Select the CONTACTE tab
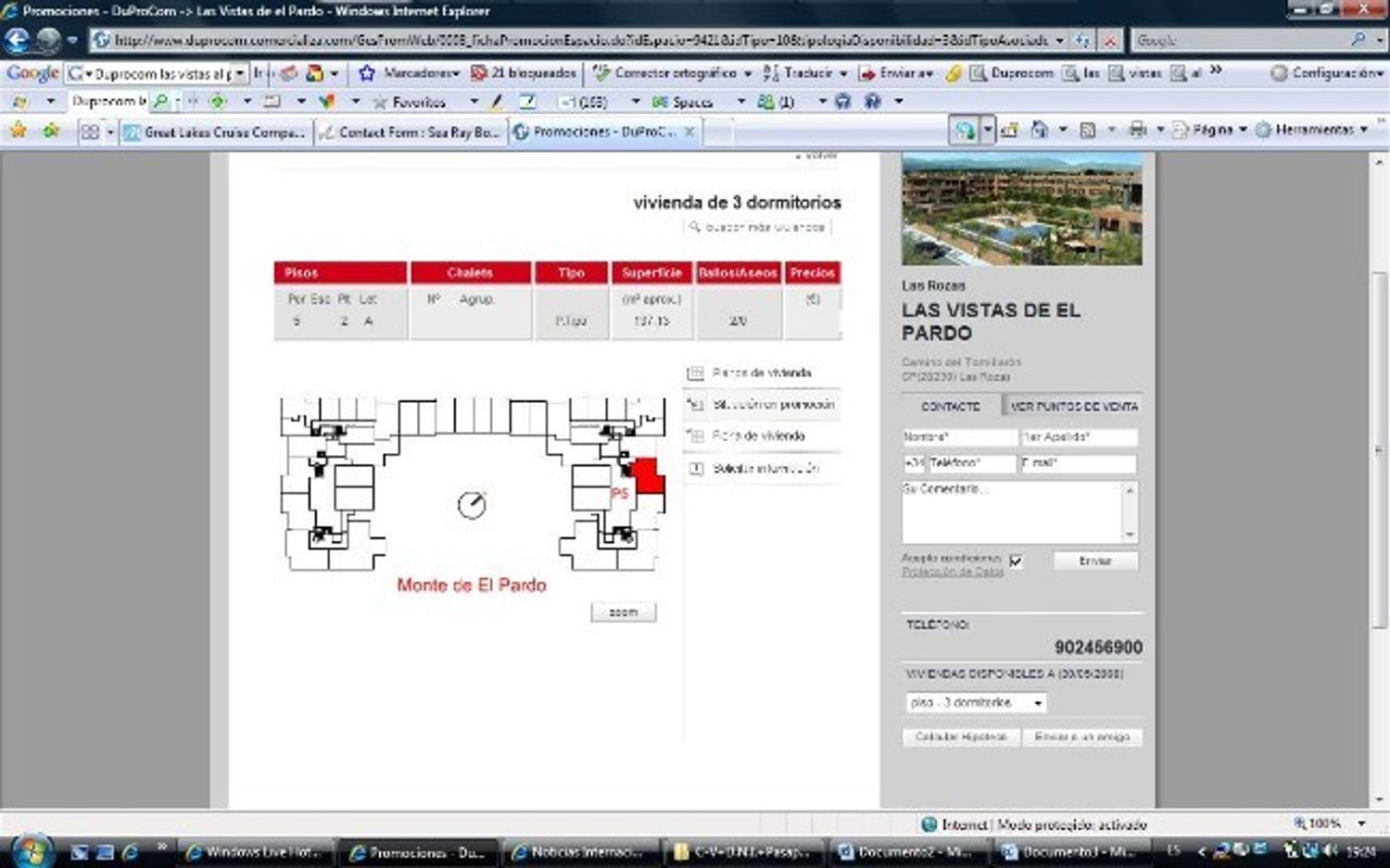 (x=950, y=406)
